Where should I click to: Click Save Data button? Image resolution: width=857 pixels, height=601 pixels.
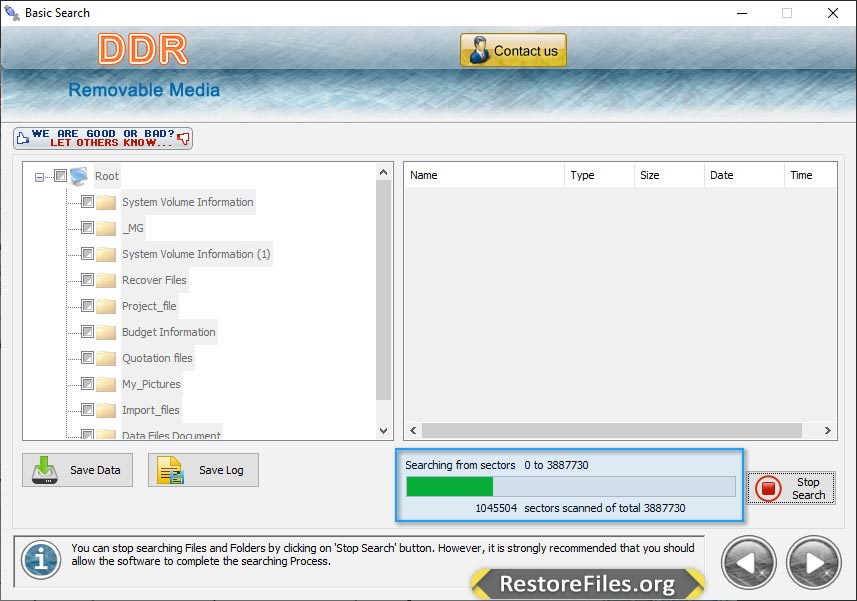(x=78, y=470)
